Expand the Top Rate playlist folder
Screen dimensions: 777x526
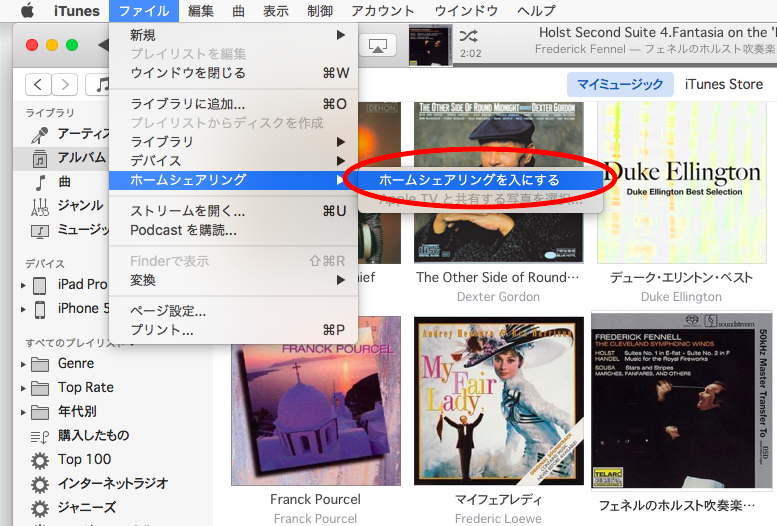pyautogui.click(x=23, y=388)
